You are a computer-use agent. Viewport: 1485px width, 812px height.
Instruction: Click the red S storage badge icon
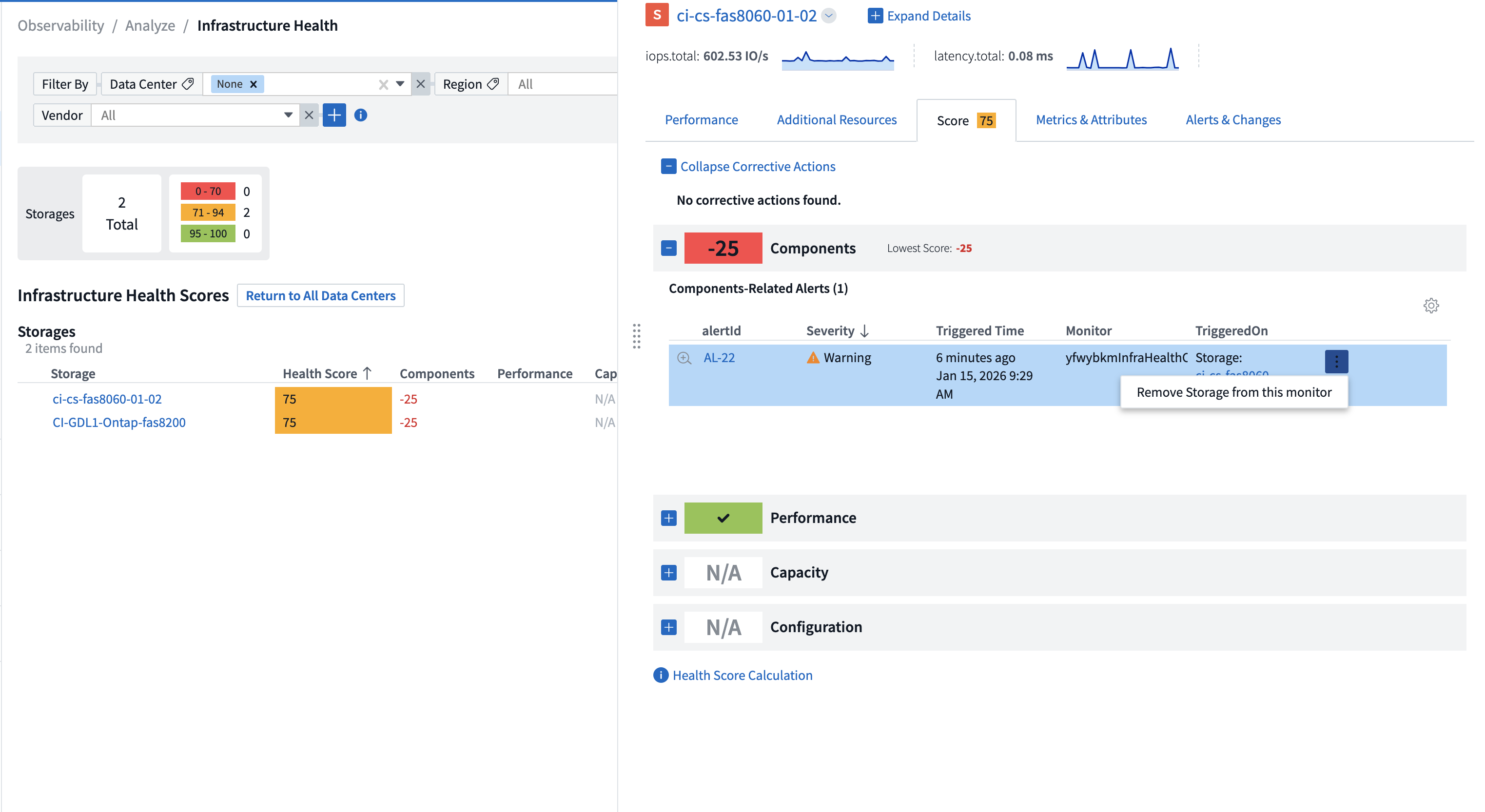click(657, 15)
